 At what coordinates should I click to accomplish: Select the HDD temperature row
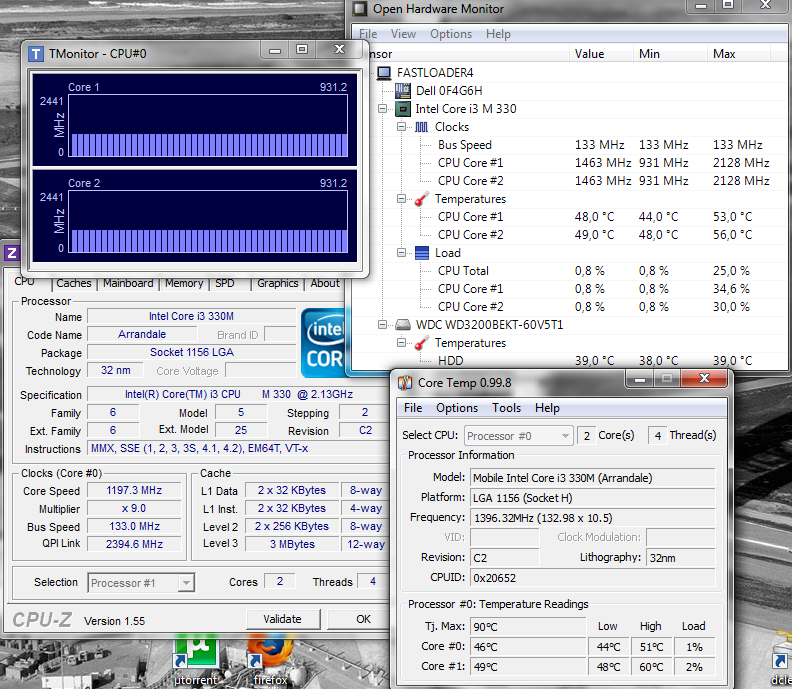tap(570, 361)
